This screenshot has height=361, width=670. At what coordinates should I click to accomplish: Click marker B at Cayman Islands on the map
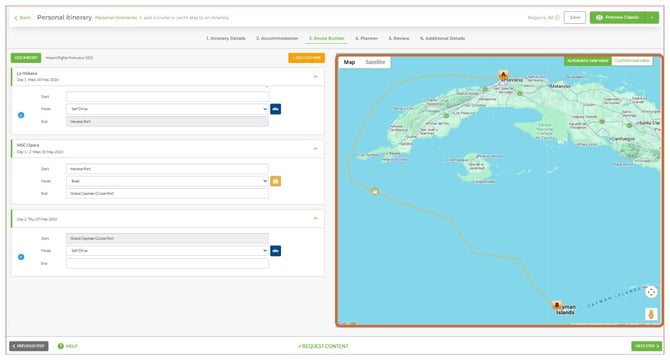[x=556, y=305]
